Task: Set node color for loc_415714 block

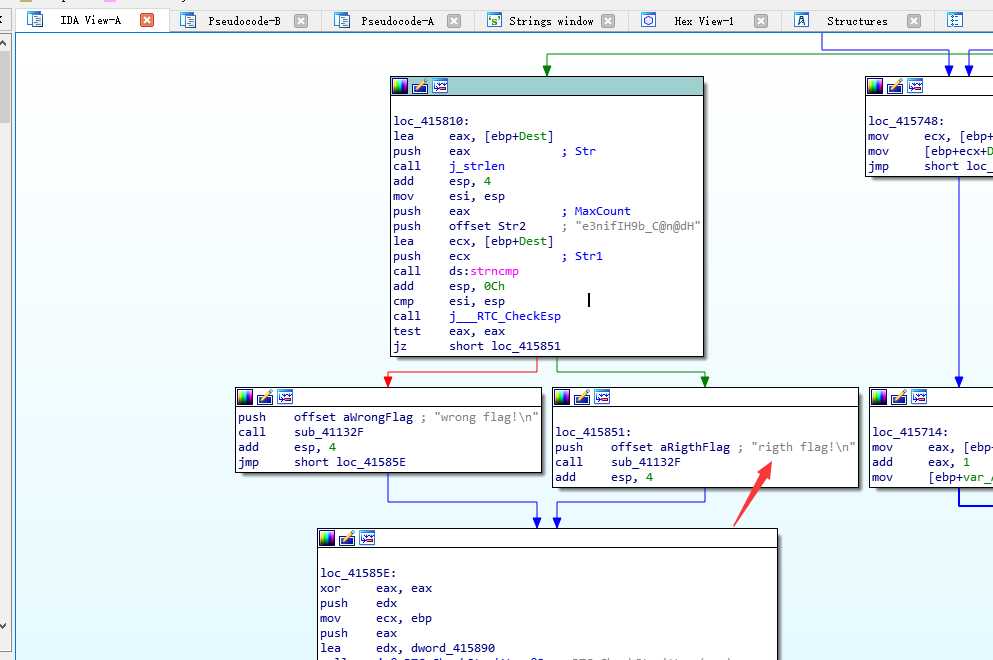Action: [879, 397]
